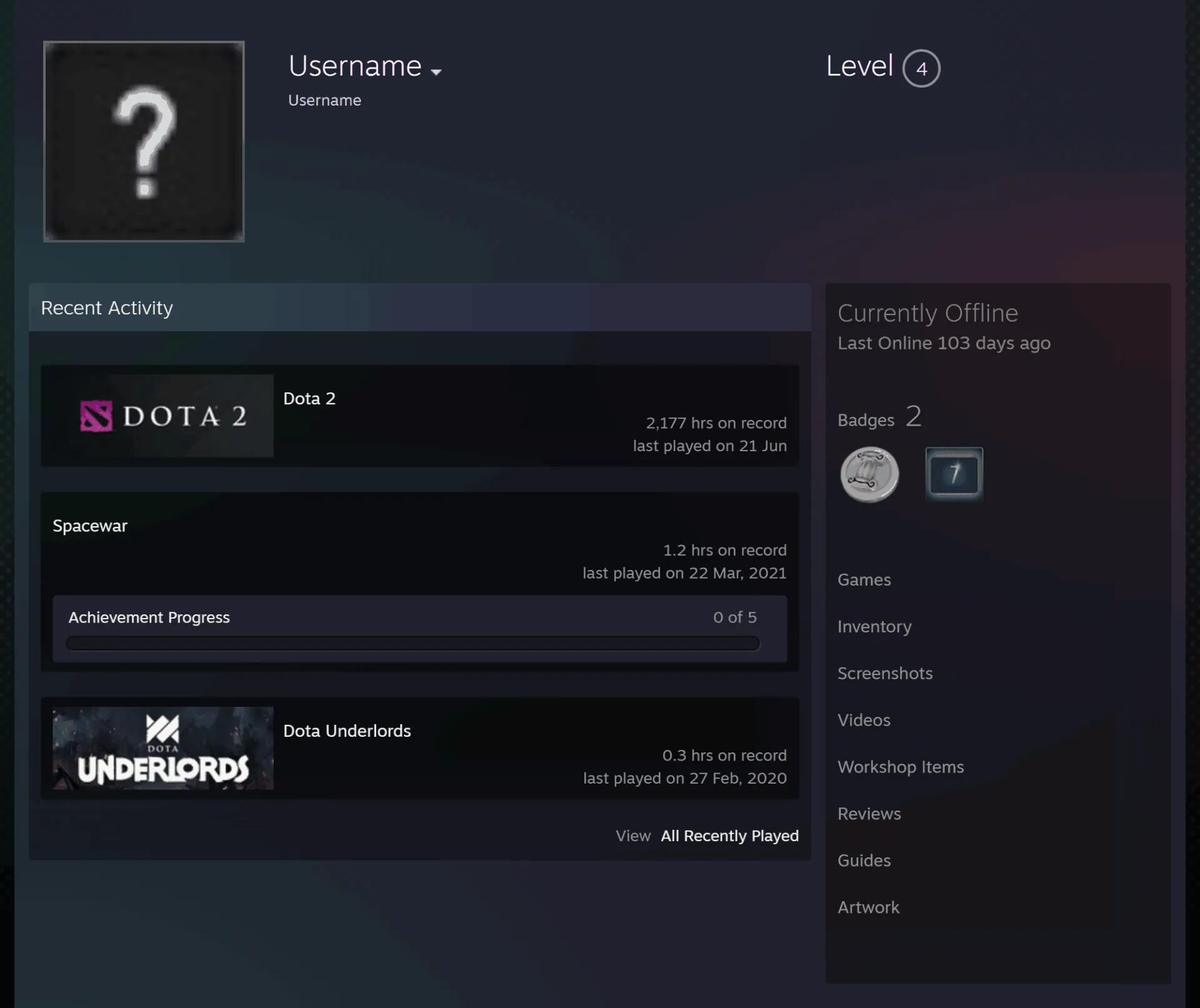1200x1008 pixels.
Task: Open the silver pillar community badge
Action: tap(869, 474)
